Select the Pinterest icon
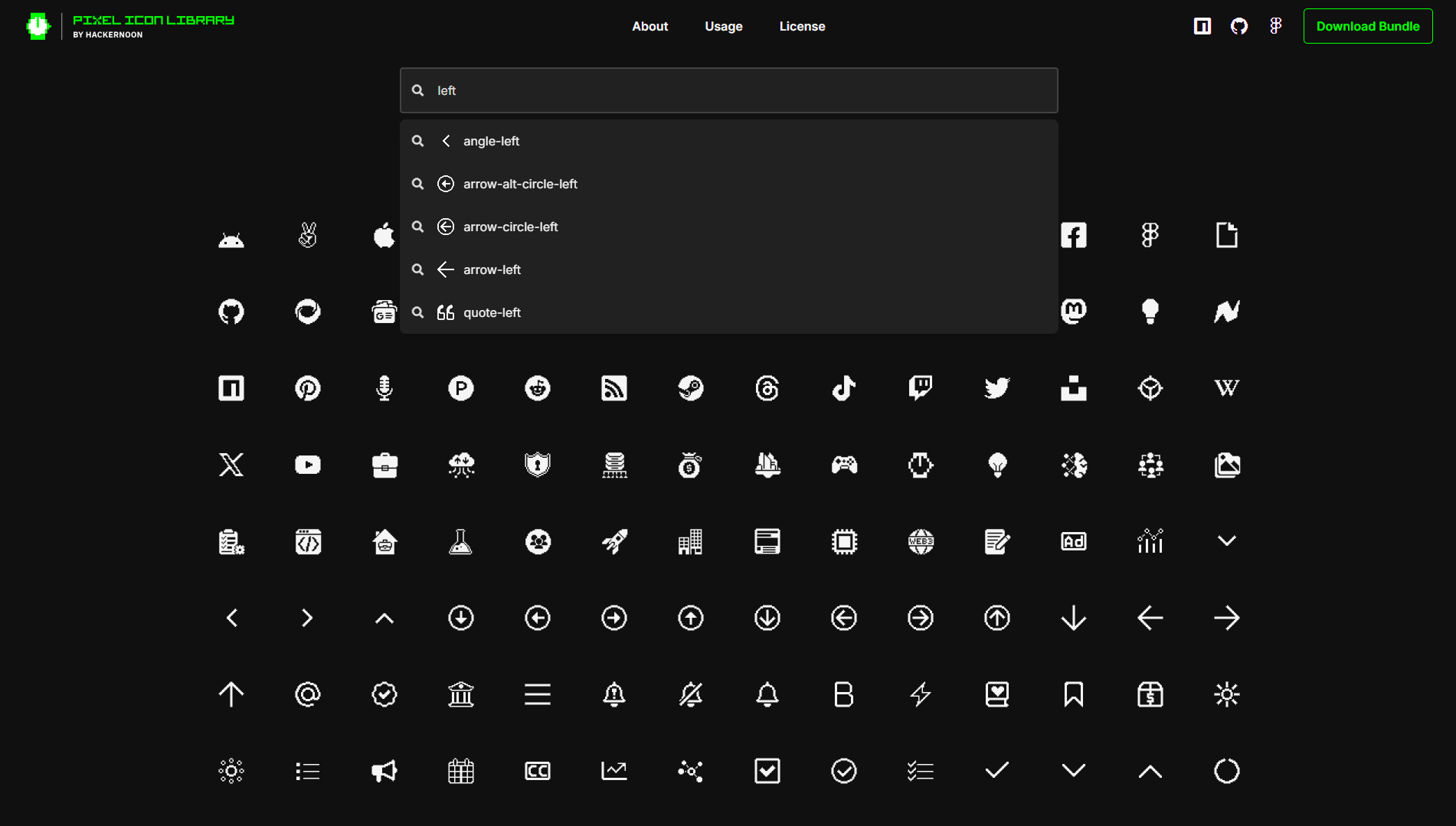This screenshot has width=1456, height=826. coord(308,388)
